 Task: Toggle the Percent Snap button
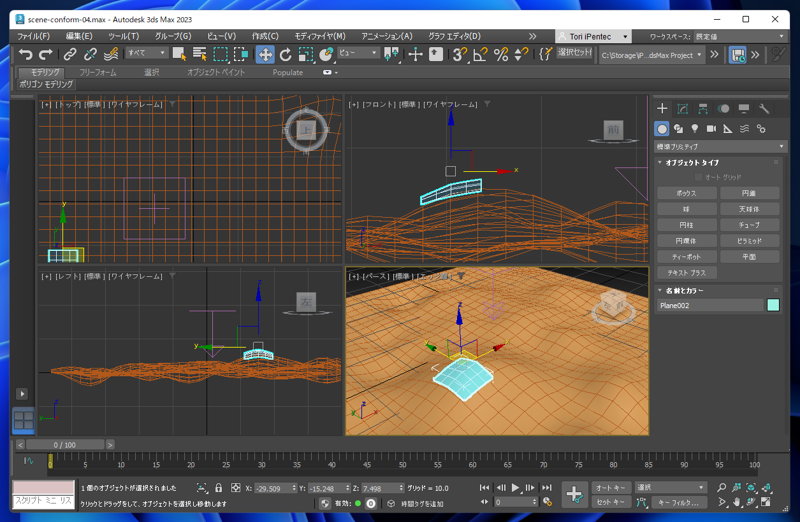pos(501,54)
